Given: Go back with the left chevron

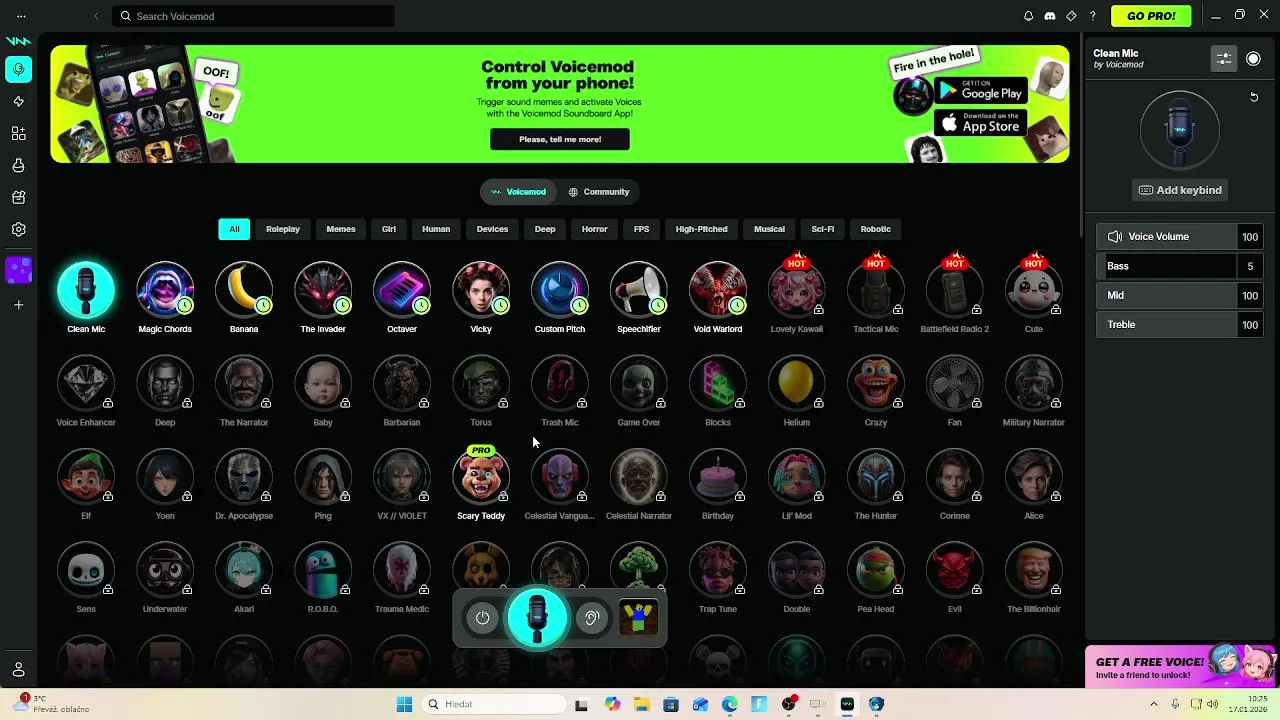Looking at the screenshot, I should pyautogui.click(x=96, y=16).
